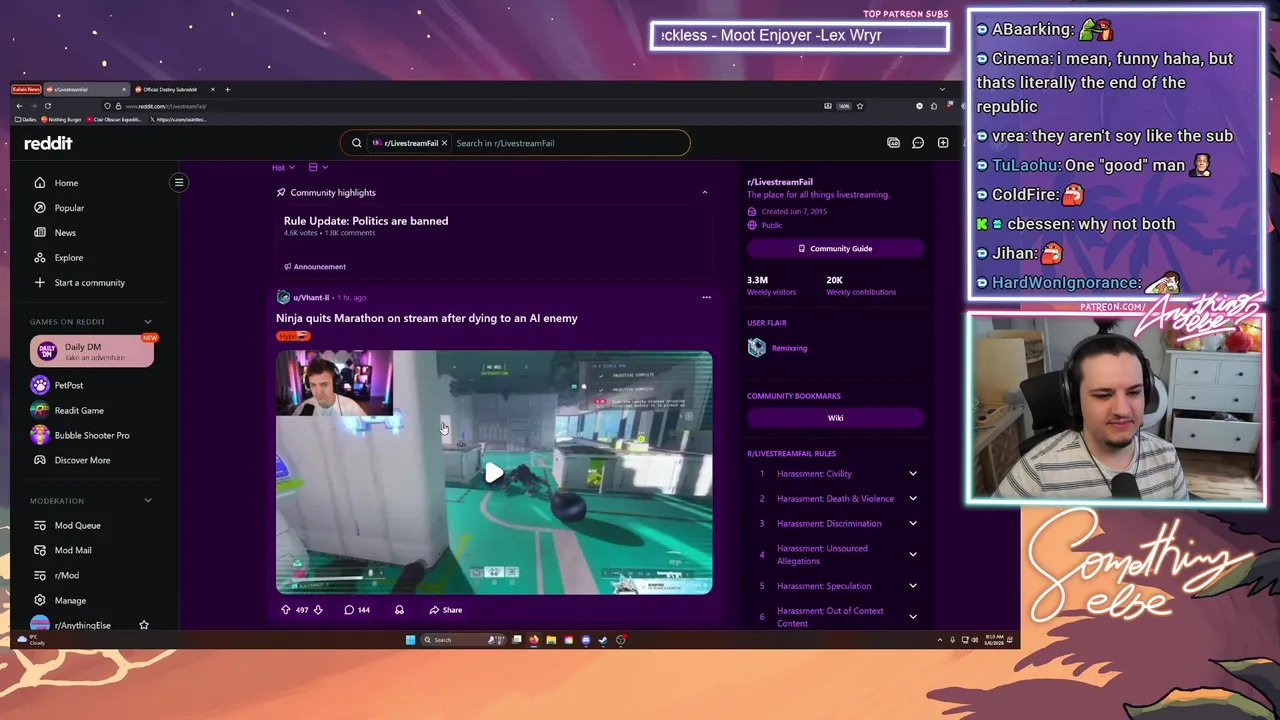Viewport: 1280px width, 720px height.
Task: Open the Daily DM adventure game
Action: pos(92,351)
